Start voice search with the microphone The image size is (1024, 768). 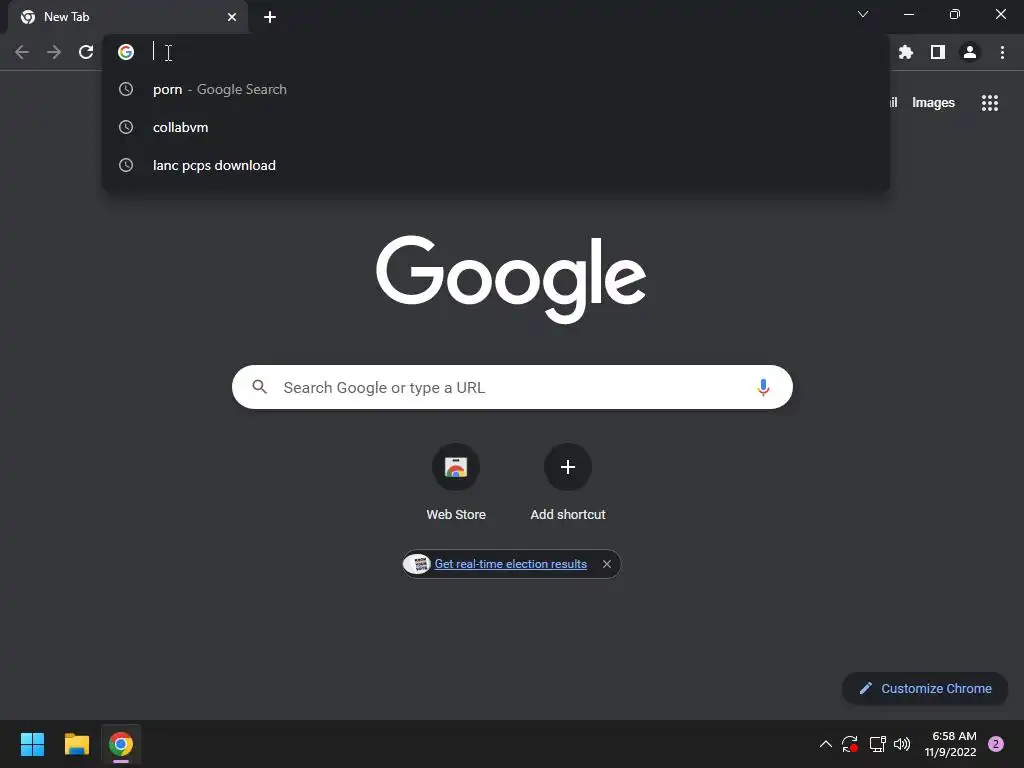763,387
